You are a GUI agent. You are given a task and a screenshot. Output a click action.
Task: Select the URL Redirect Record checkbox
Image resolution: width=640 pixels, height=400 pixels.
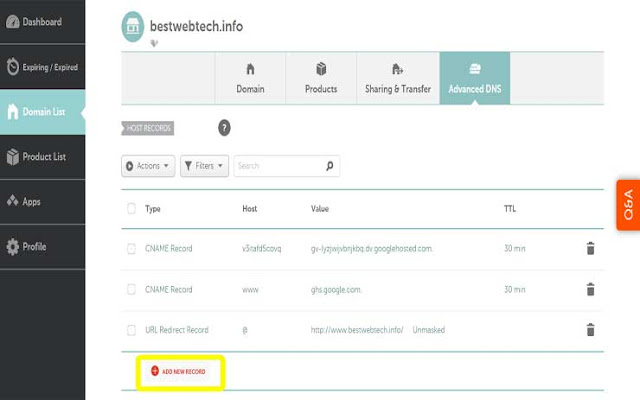click(x=131, y=329)
